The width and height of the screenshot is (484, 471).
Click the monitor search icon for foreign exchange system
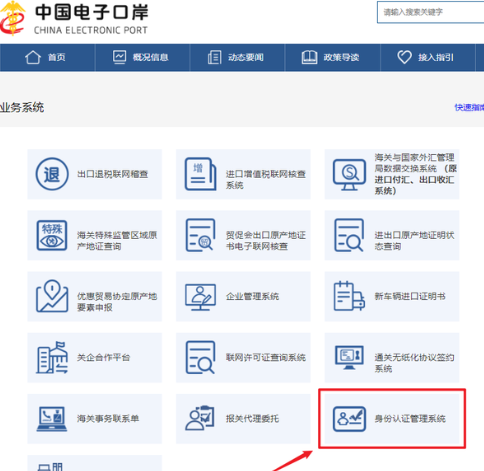pyautogui.click(x=349, y=175)
